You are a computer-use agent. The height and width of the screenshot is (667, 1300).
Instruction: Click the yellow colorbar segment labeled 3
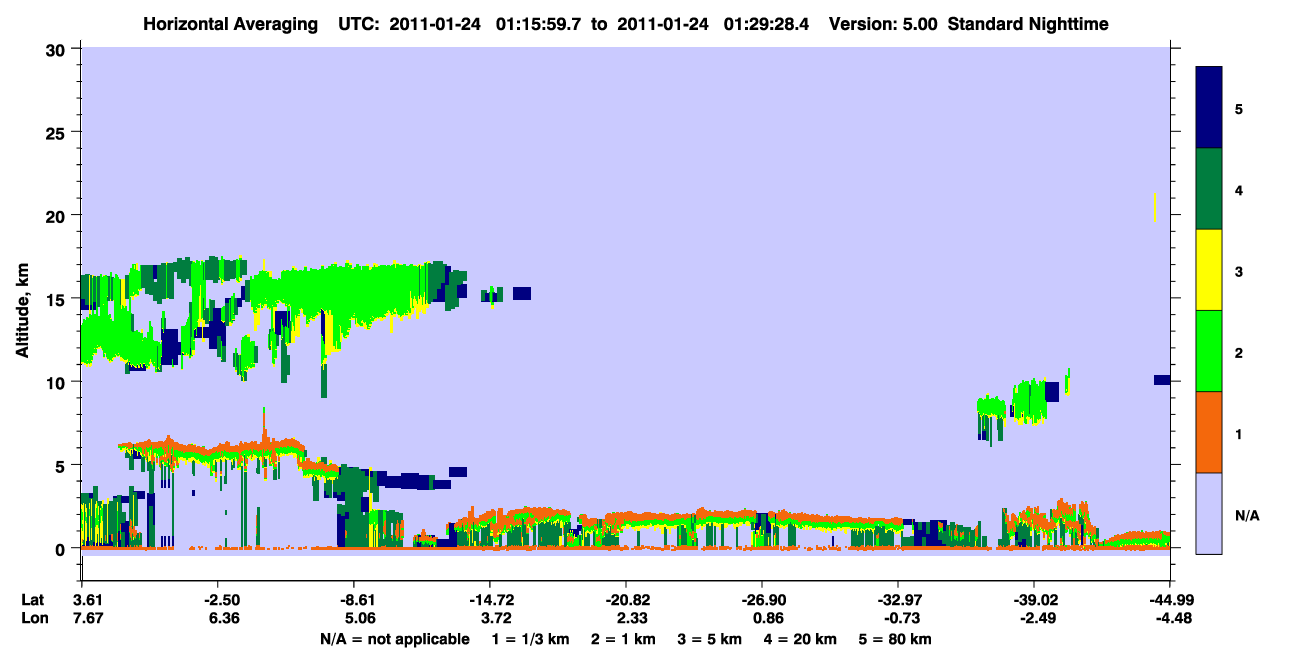[1210, 270]
